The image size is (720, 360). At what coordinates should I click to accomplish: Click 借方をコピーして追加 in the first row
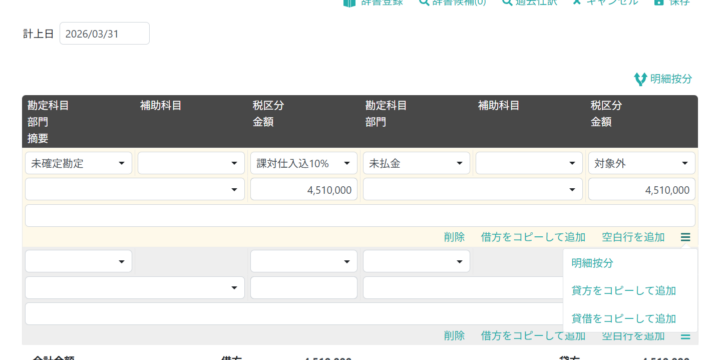(533, 237)
